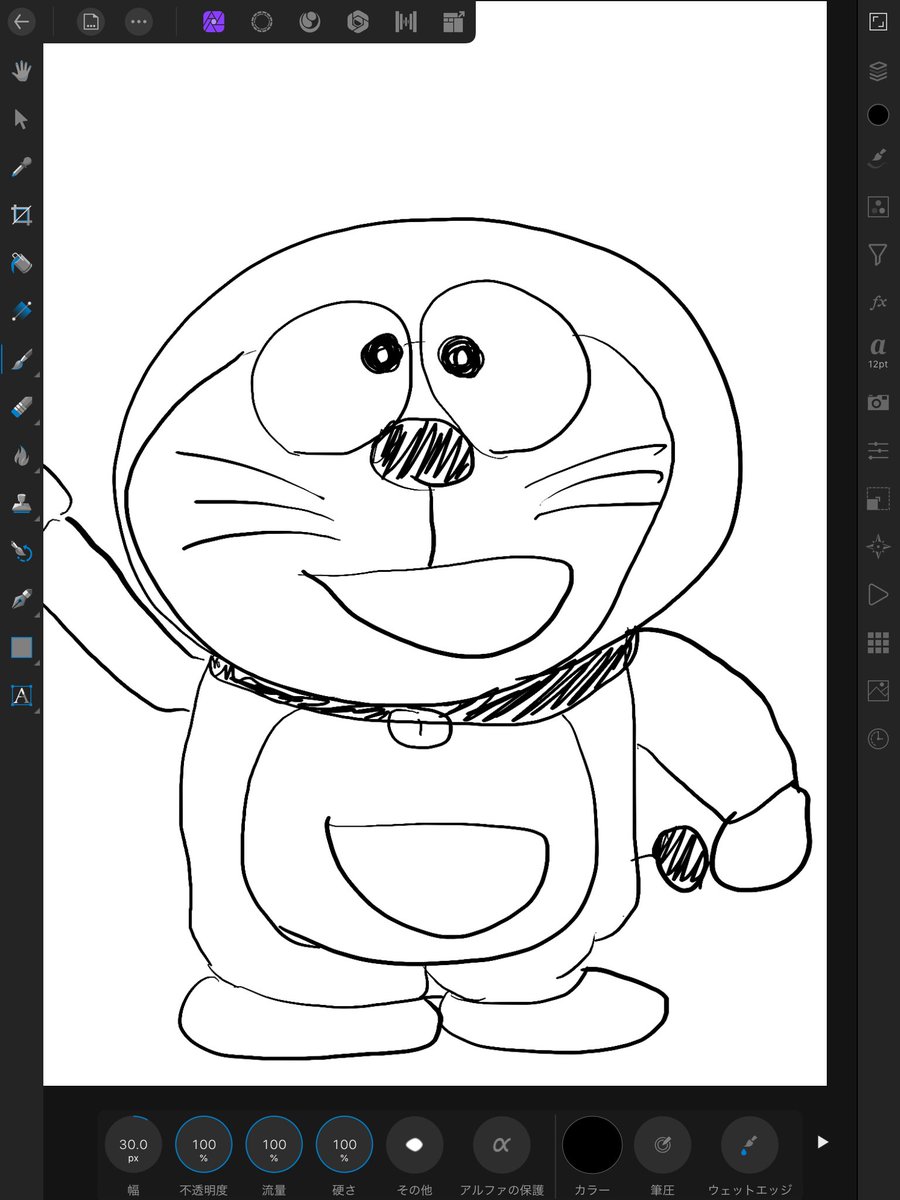Expand the context toolbar with the arrow
900x1200 pixels.
823,1142
